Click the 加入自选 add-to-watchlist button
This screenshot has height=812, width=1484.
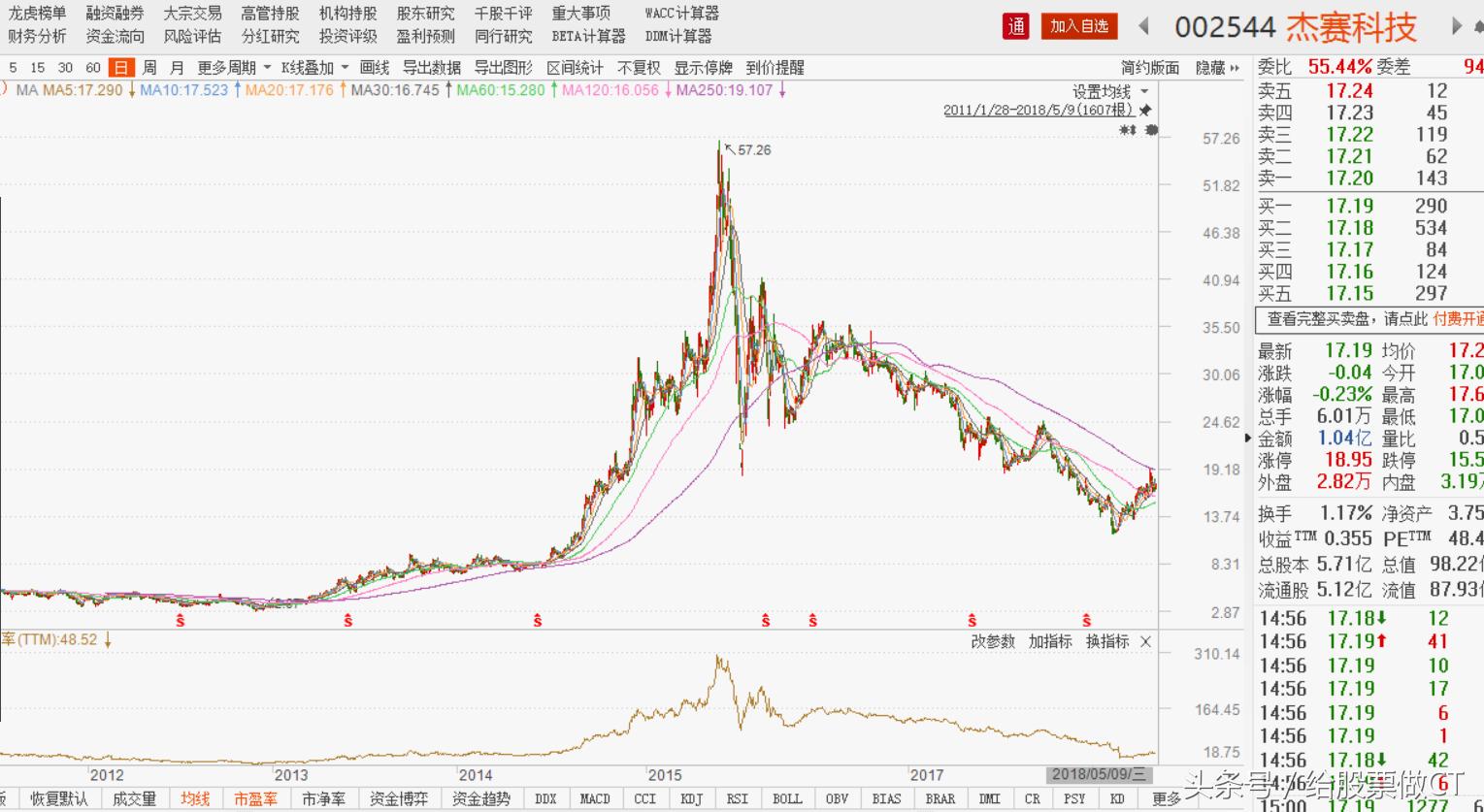(1078, 27)
